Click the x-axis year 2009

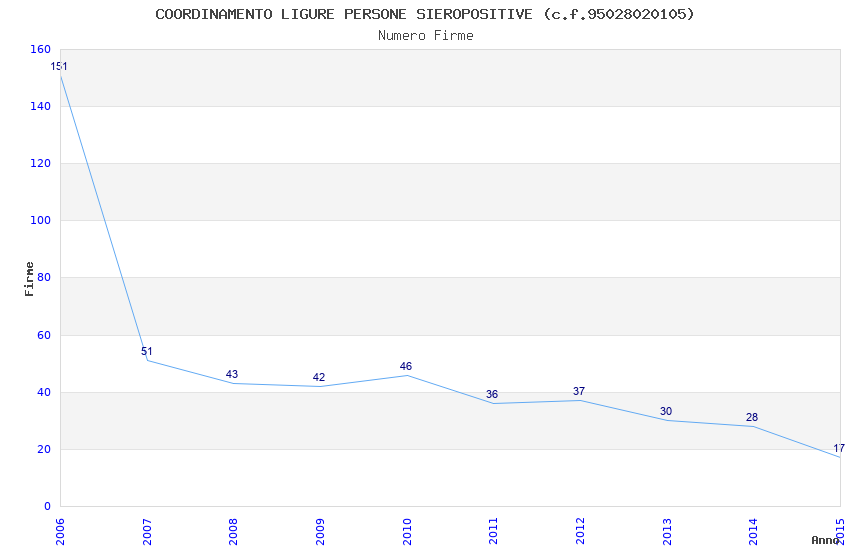(x=320, y=532)
